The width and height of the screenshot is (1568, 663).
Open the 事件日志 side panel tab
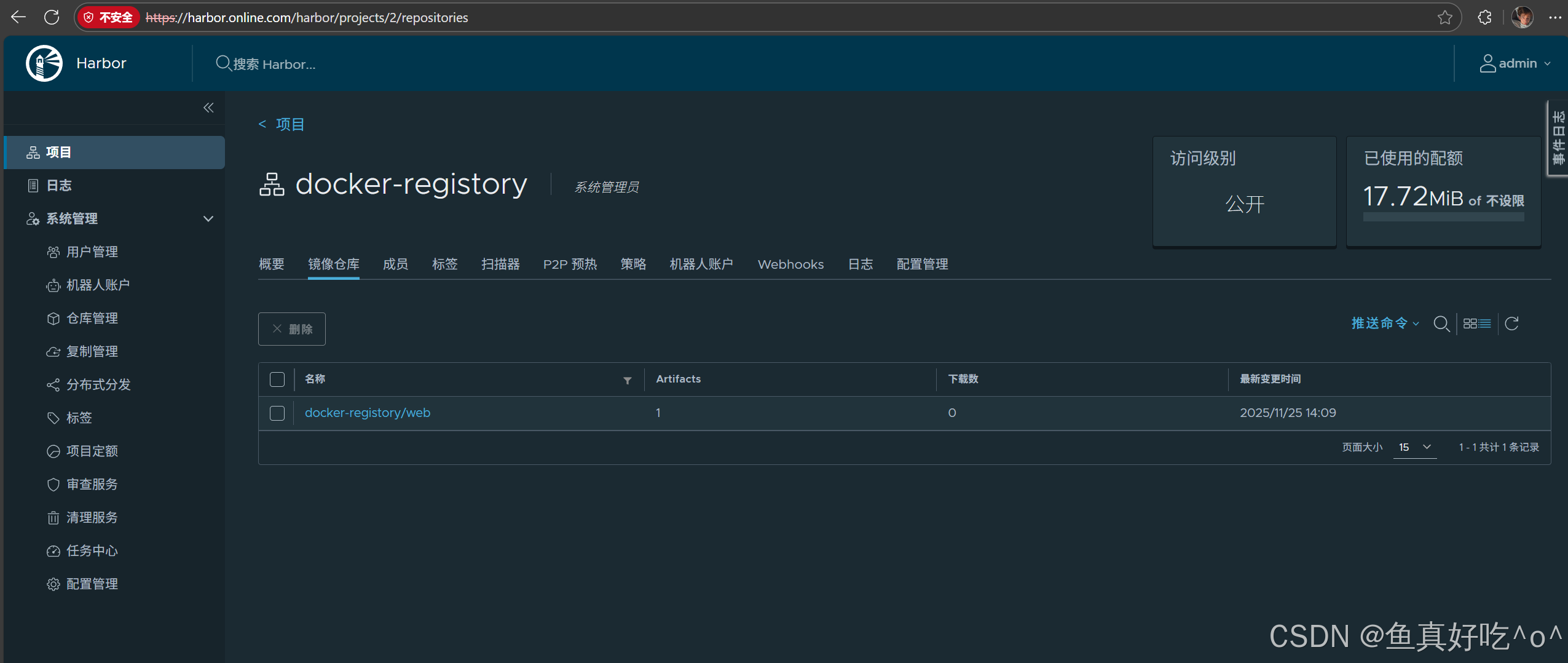1558,138
